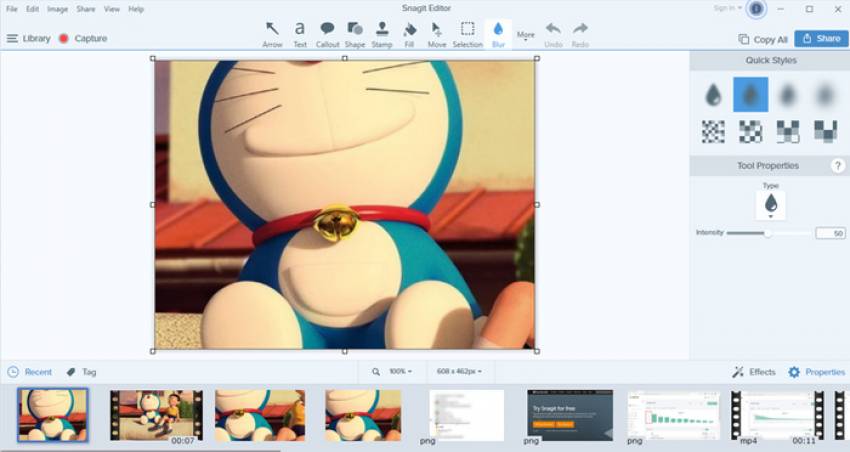Click the Share button
This screenshot has height=452, width=850.
coord(821,39)
